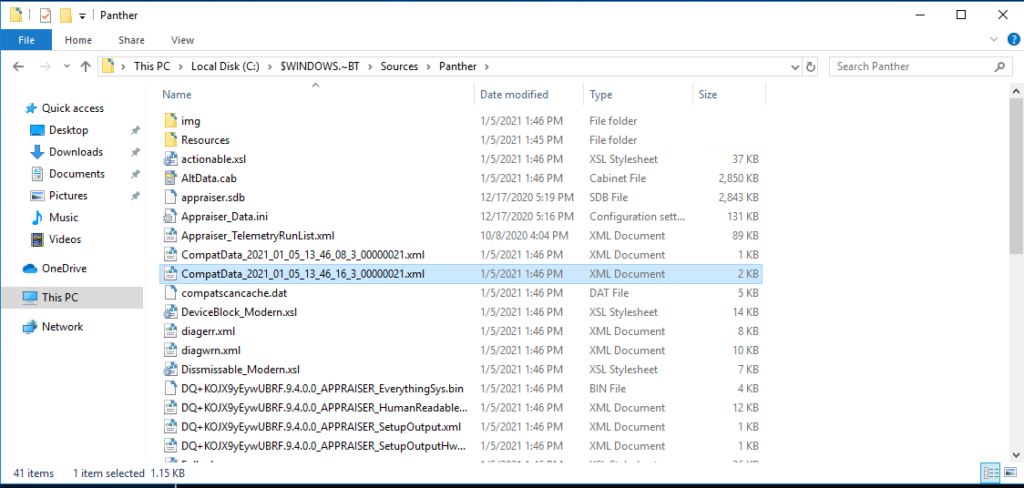
Task: Click the search magnifier icon
Action: (x=999, y=67)
